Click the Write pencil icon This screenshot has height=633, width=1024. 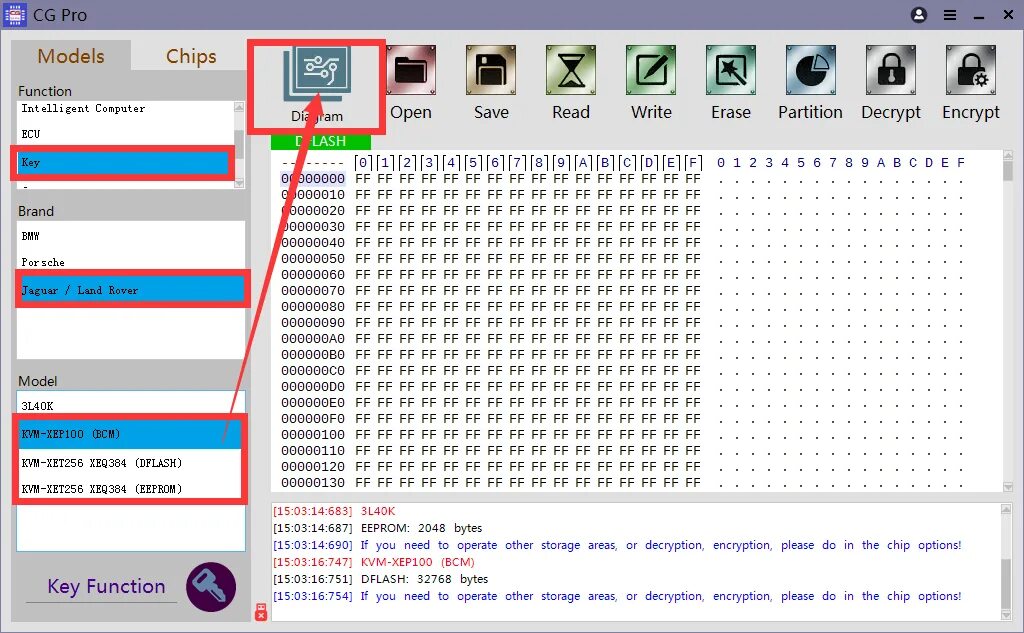[x=651, y=70]
